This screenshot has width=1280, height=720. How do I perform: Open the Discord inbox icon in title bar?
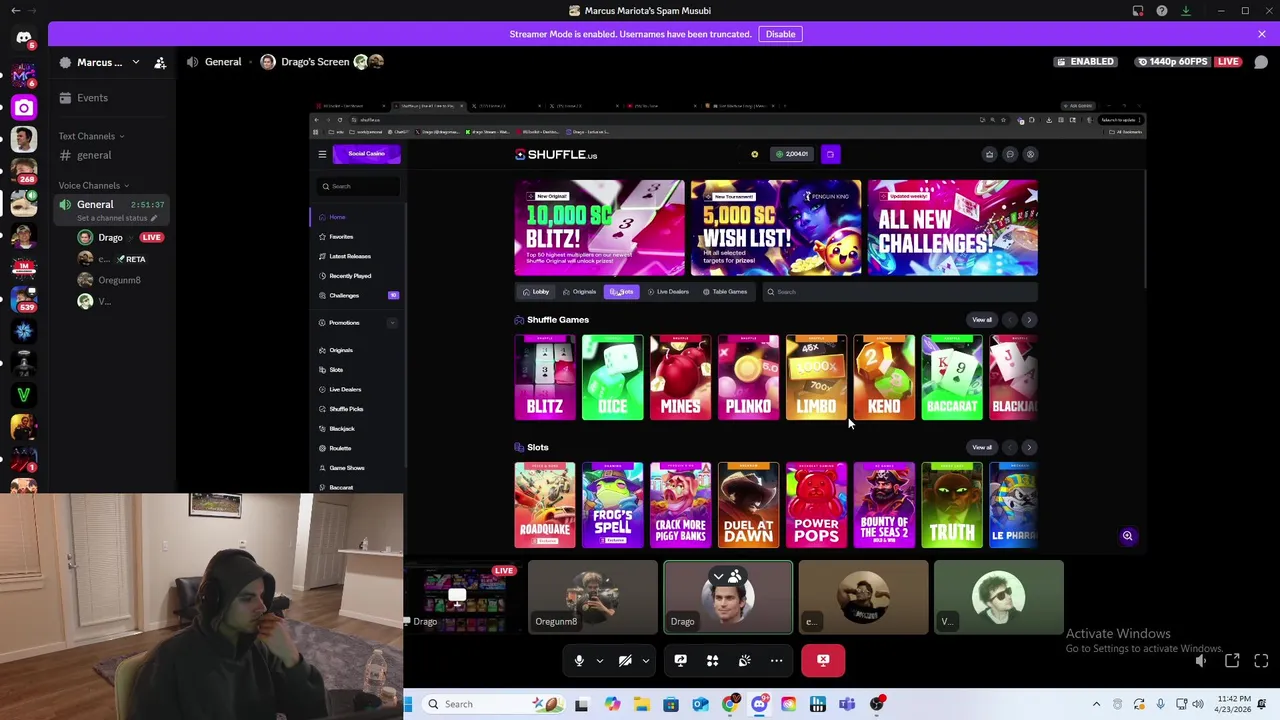[1137, 11]
